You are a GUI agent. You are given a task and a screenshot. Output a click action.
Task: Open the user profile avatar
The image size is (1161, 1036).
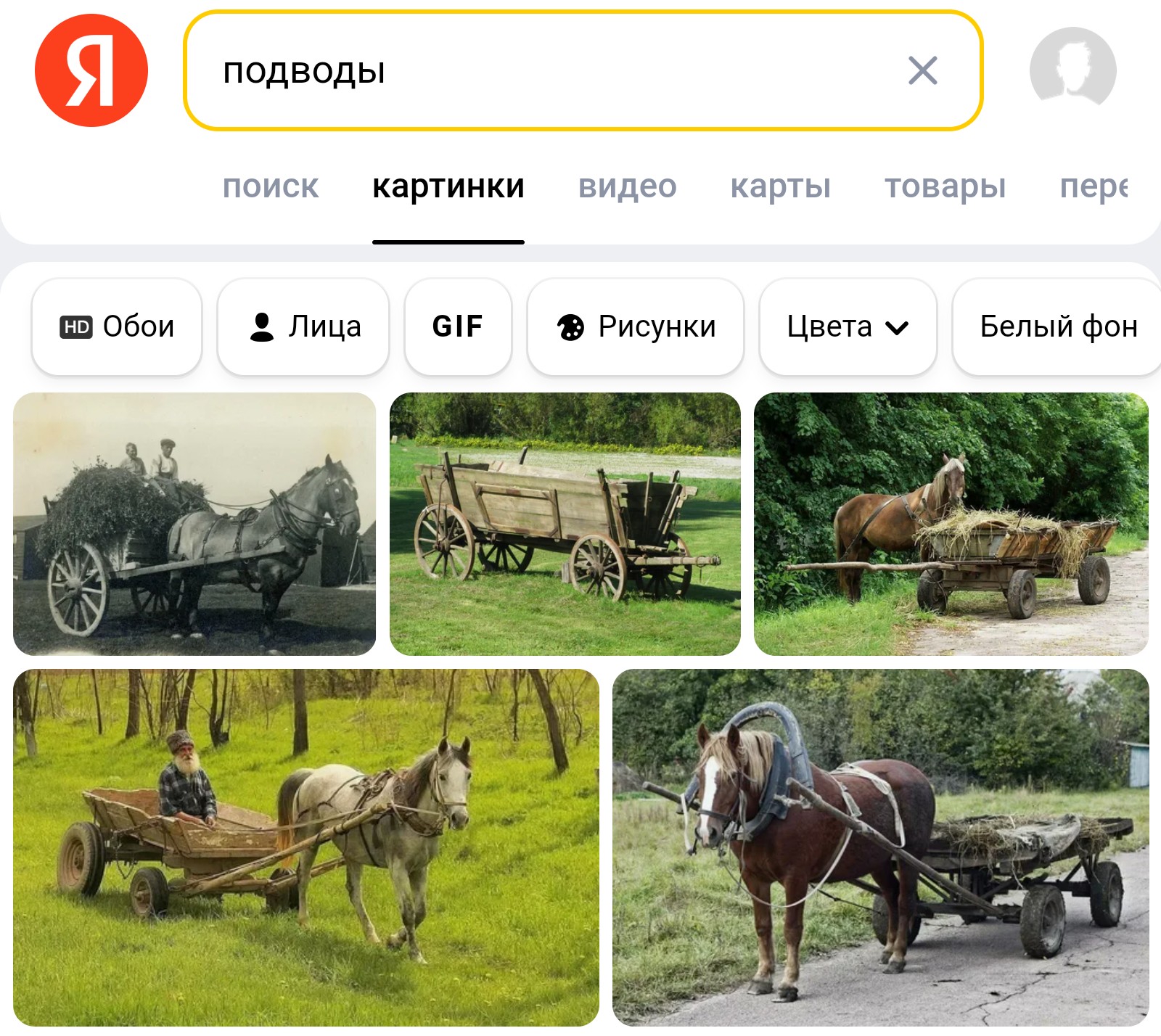coord(1072,70)
